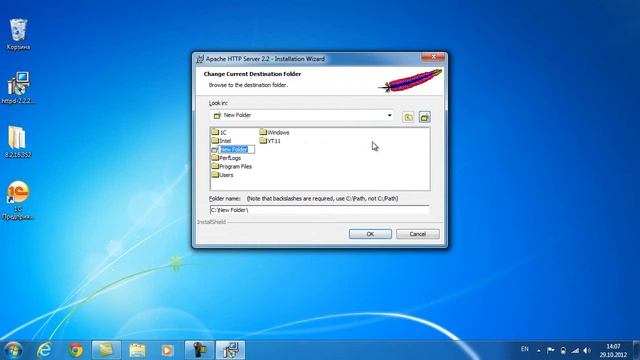Click the camera recorder taskbar icon
Image resolution: width=640 pixels, height=360 pixels.
[x=199, y=350]
